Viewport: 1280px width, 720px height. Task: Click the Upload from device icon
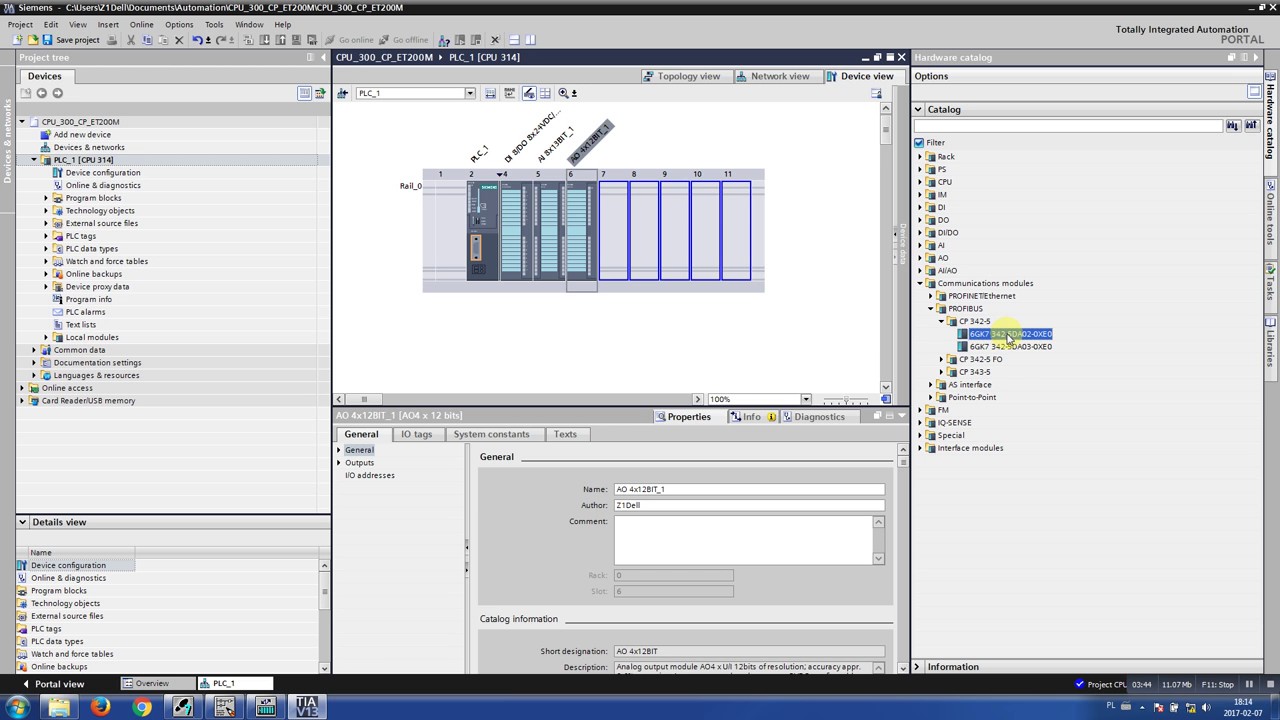[x=281, y=40]
